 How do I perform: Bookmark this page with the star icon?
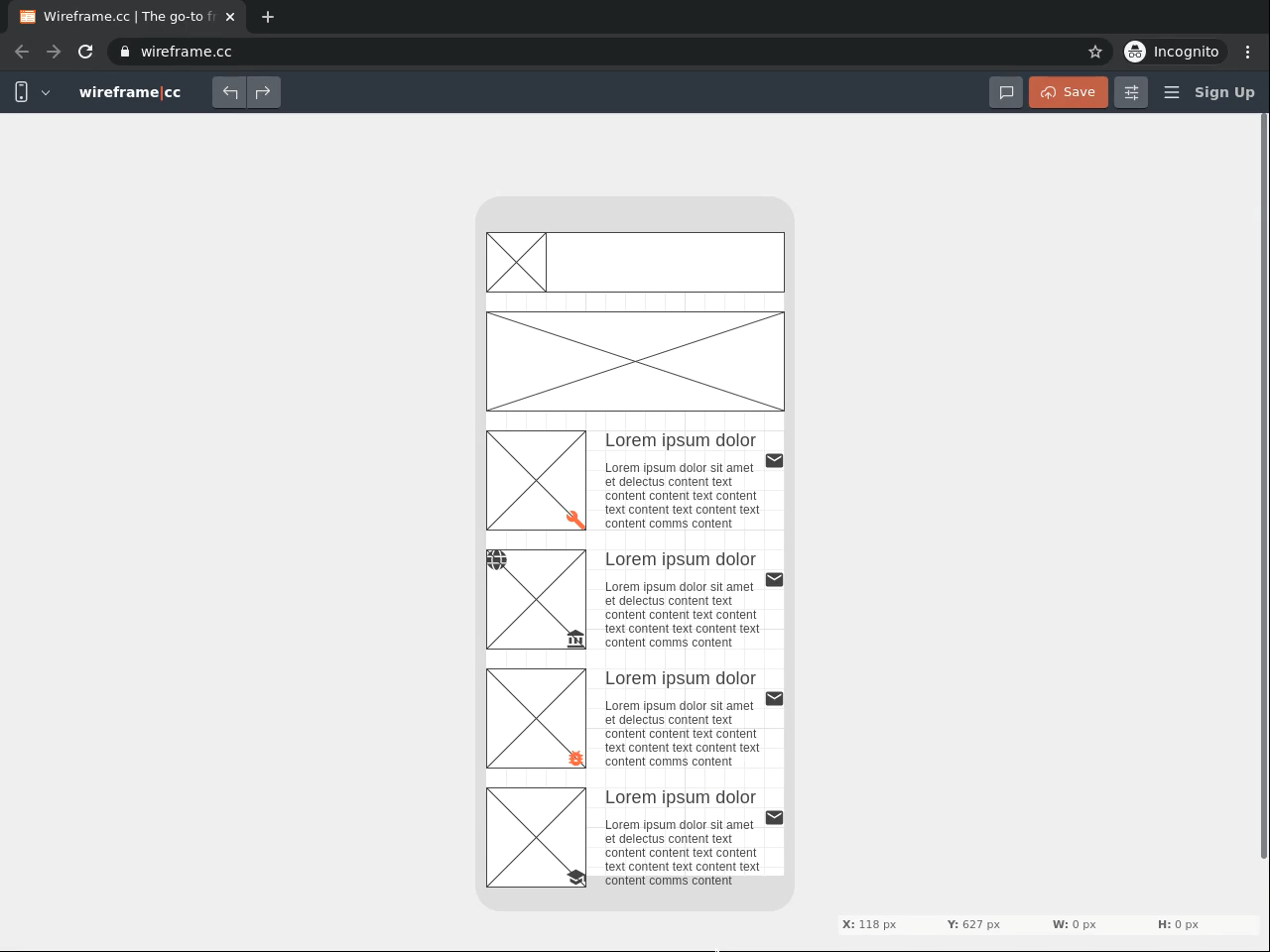coord(1095,52)
